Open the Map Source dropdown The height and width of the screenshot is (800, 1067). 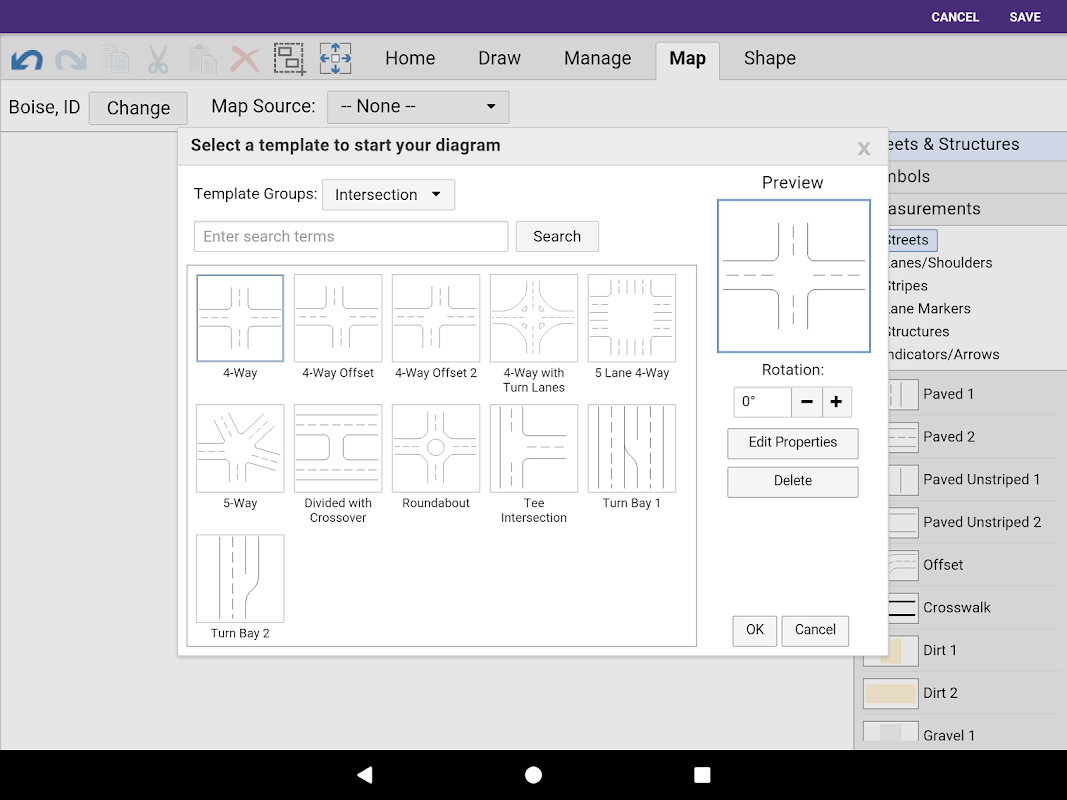(418, 107)
